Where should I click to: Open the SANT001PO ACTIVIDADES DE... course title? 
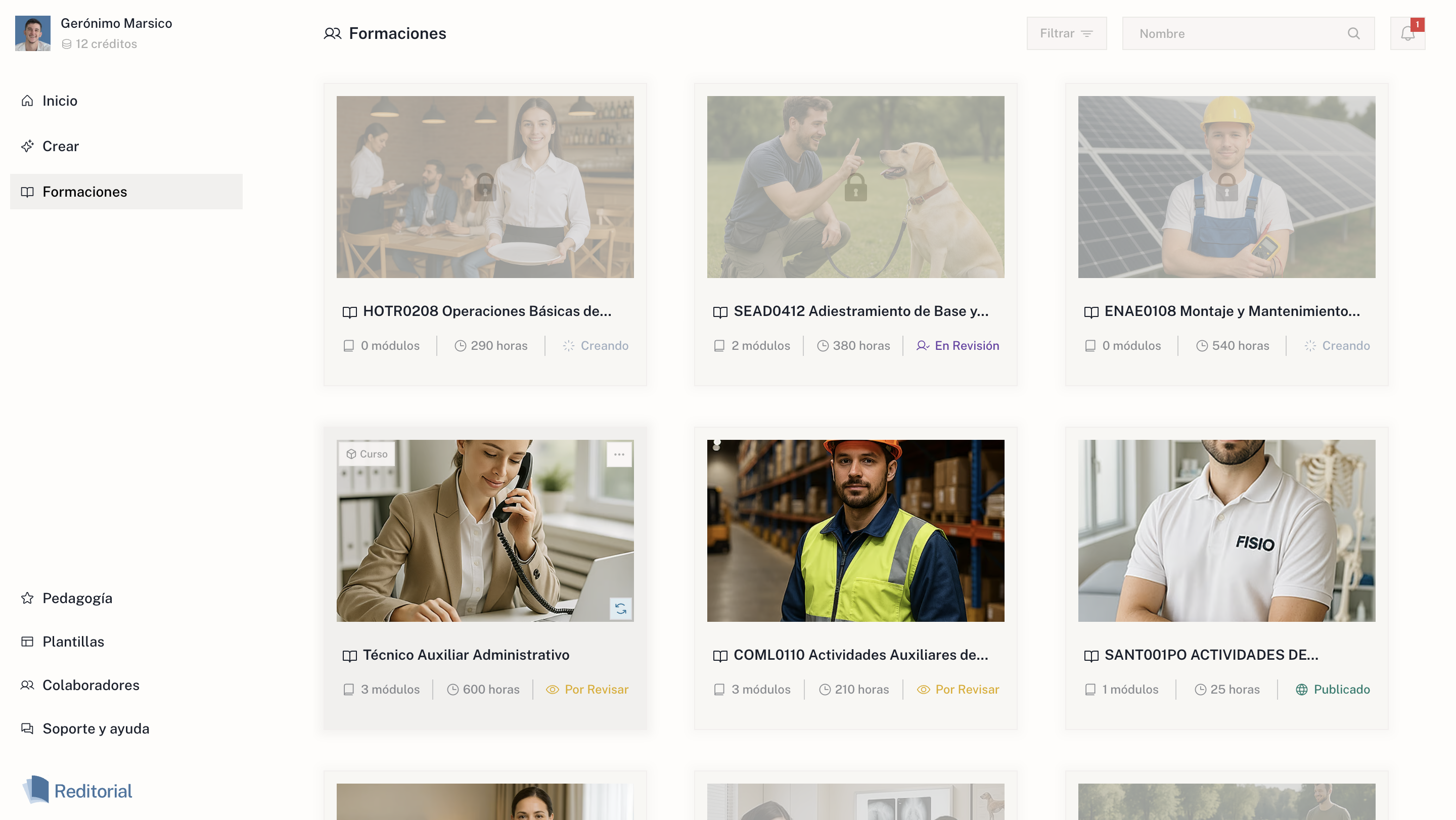click(x=1211, y=654)
